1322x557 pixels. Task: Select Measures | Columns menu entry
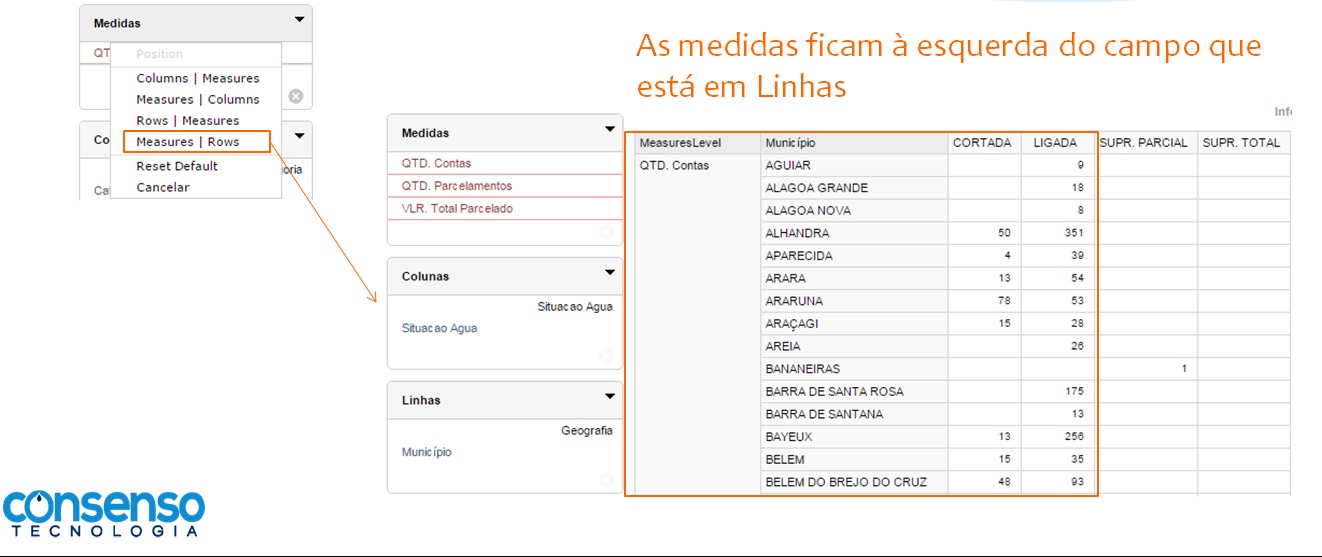point(197,99)
